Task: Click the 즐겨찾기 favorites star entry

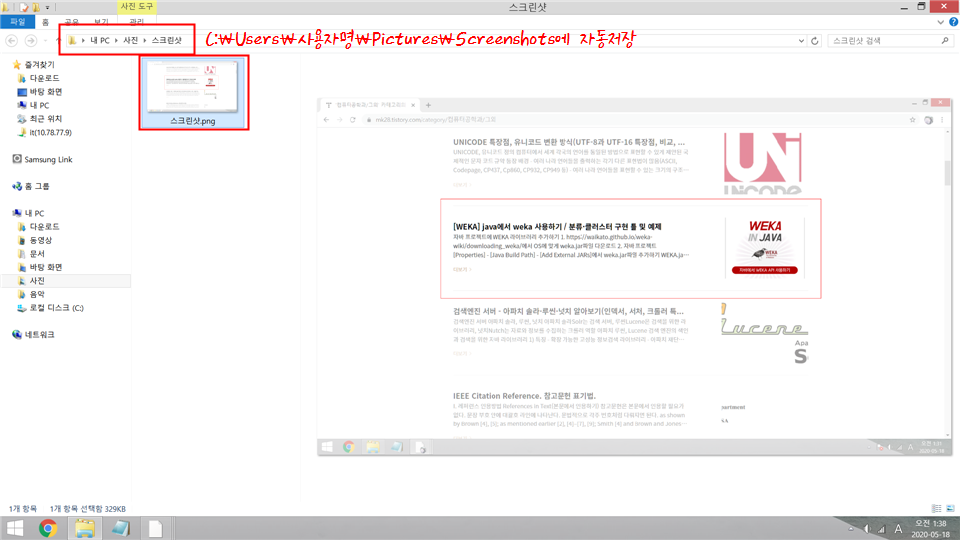Action: 34,65
